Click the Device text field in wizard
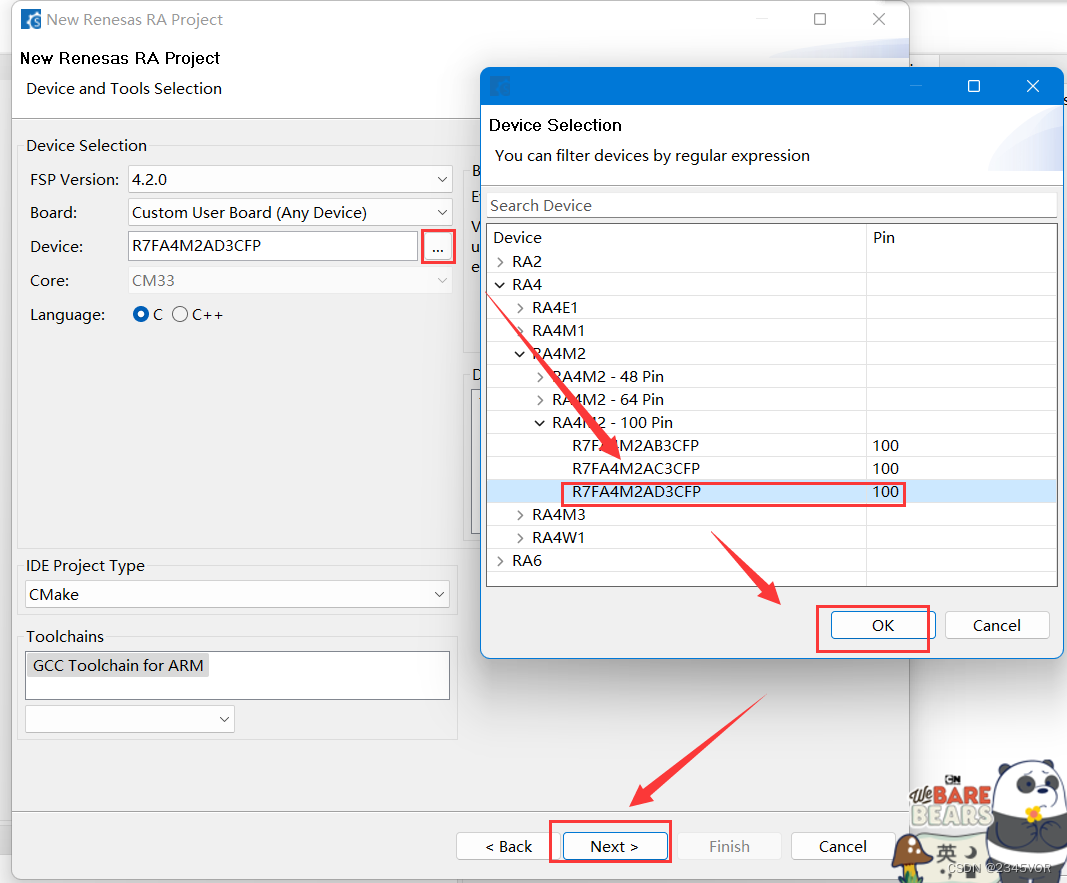 [x=273, y=246]
